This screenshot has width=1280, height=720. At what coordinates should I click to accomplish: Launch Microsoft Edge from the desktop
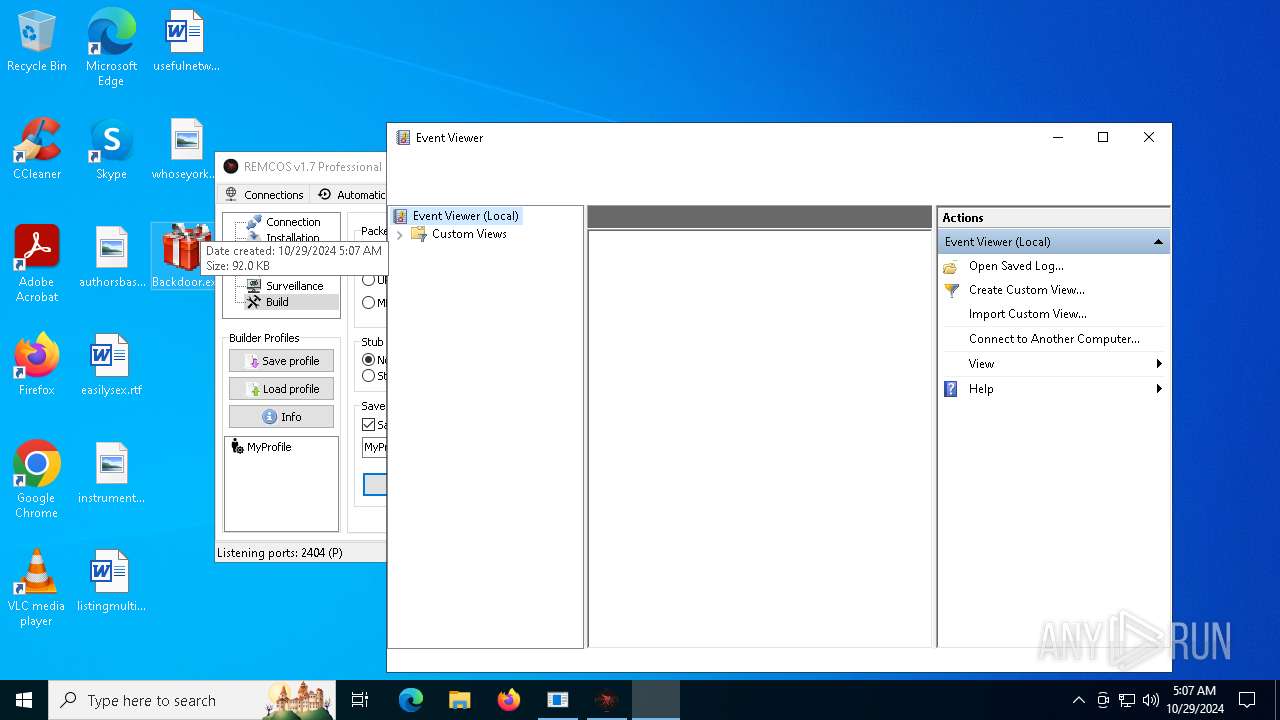pyautogui.click(x=111, y=48)
